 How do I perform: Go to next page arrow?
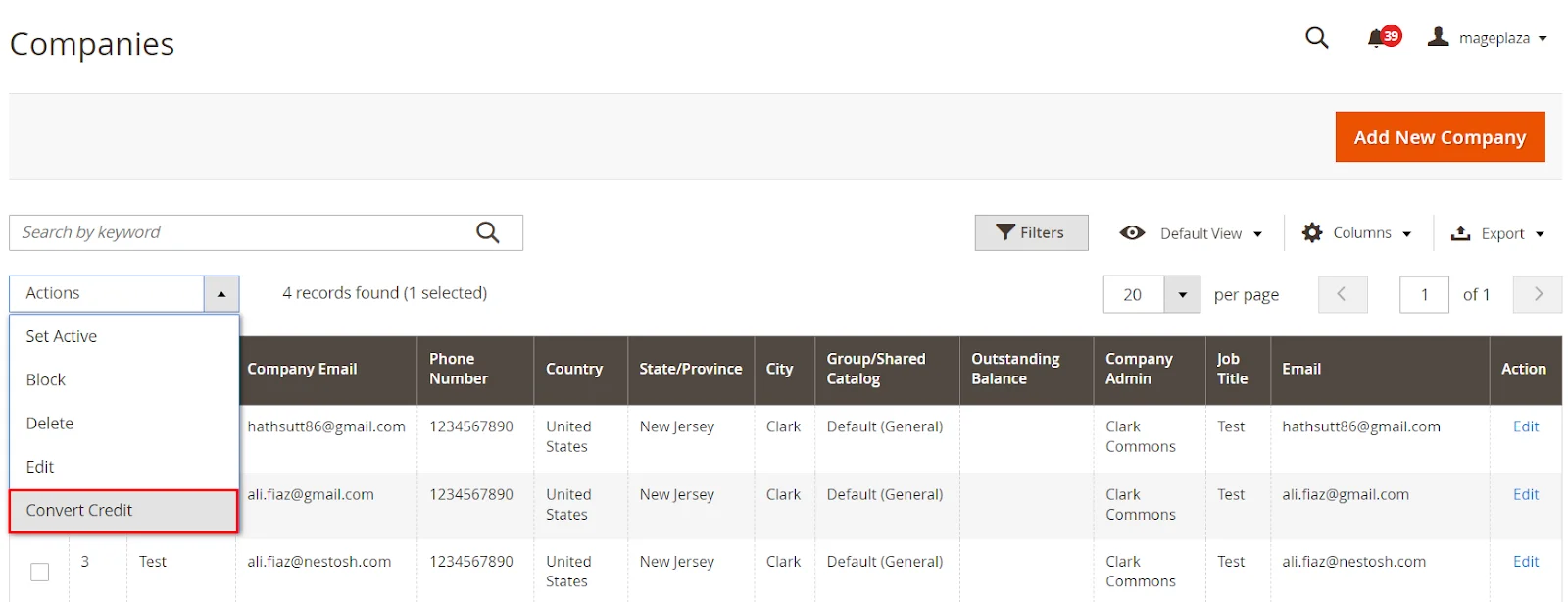coord(1537,294)
